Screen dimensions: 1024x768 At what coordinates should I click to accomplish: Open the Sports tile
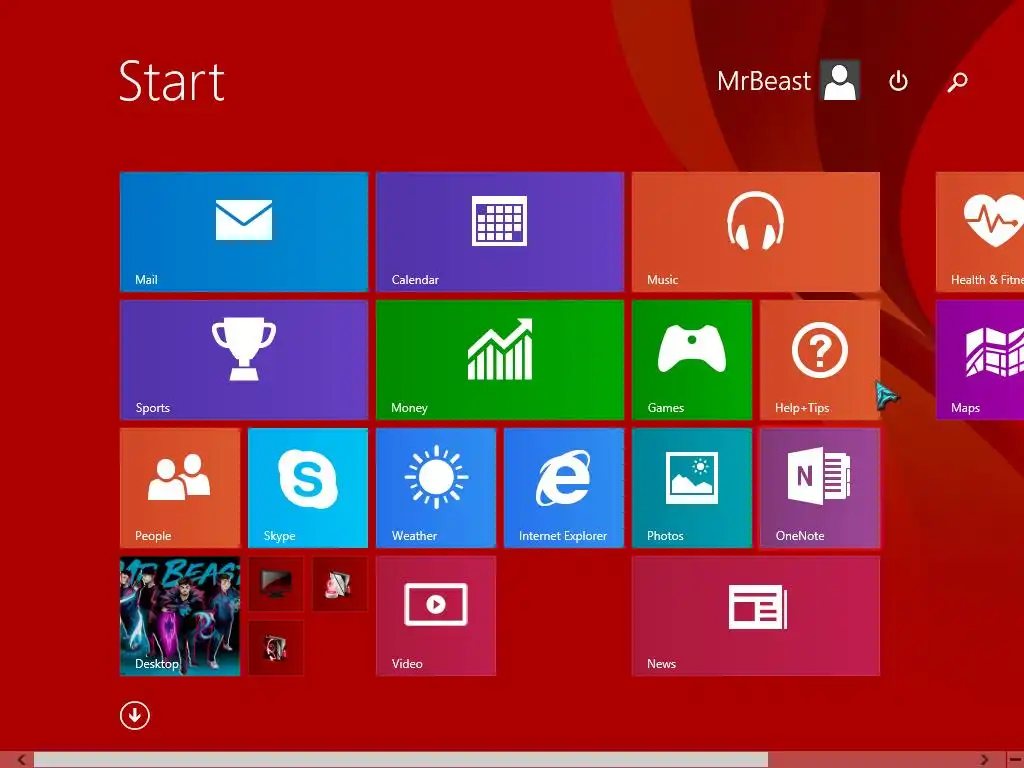click(244, 360)
